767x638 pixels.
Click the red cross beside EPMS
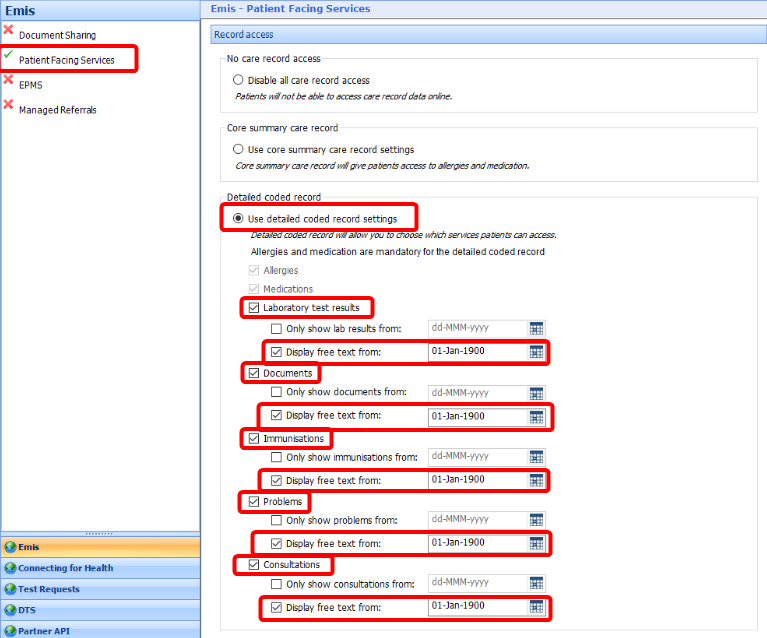[8, 79]
